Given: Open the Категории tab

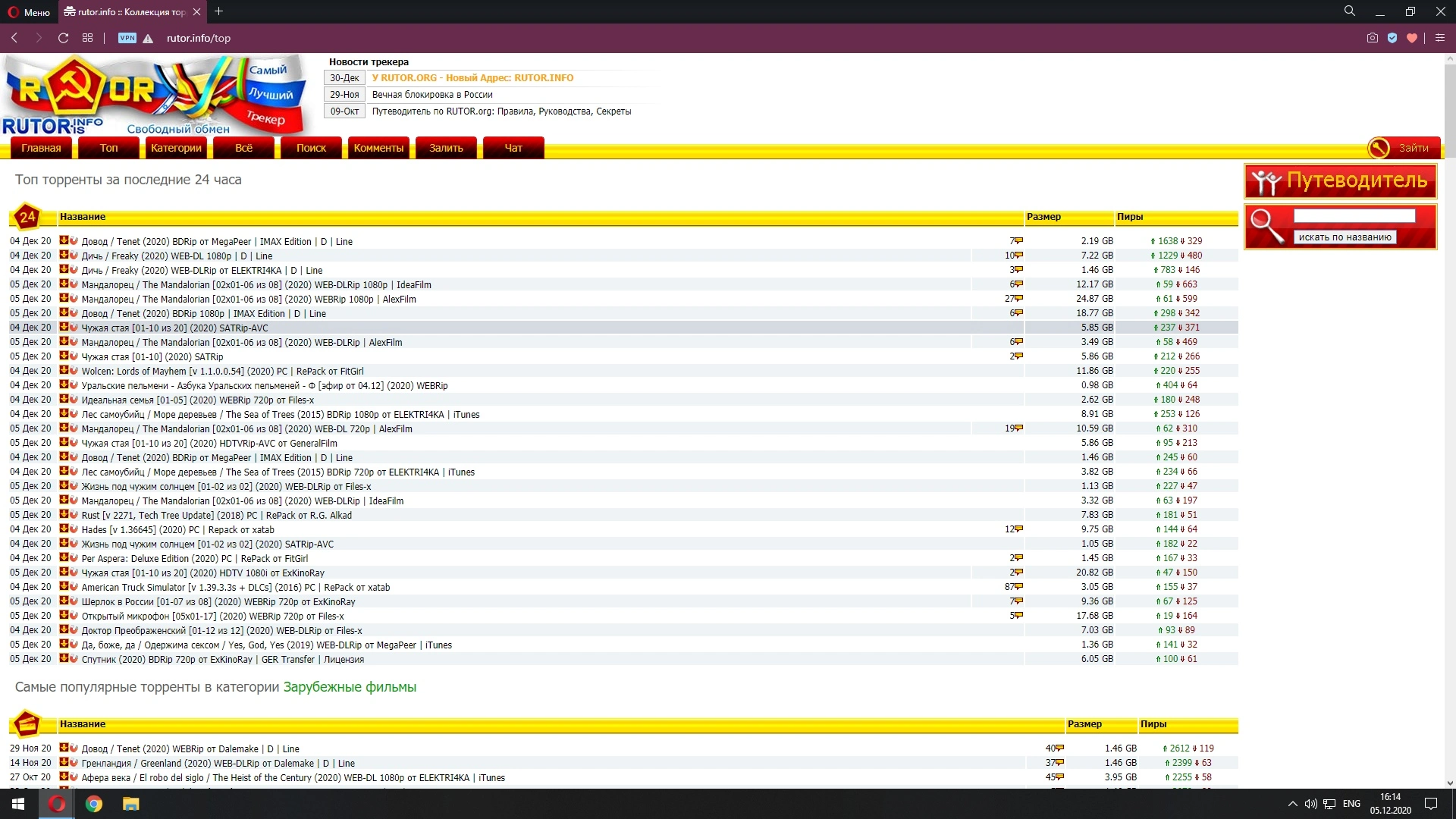Looking at the screenshot, I should click(x=176, y=148).
